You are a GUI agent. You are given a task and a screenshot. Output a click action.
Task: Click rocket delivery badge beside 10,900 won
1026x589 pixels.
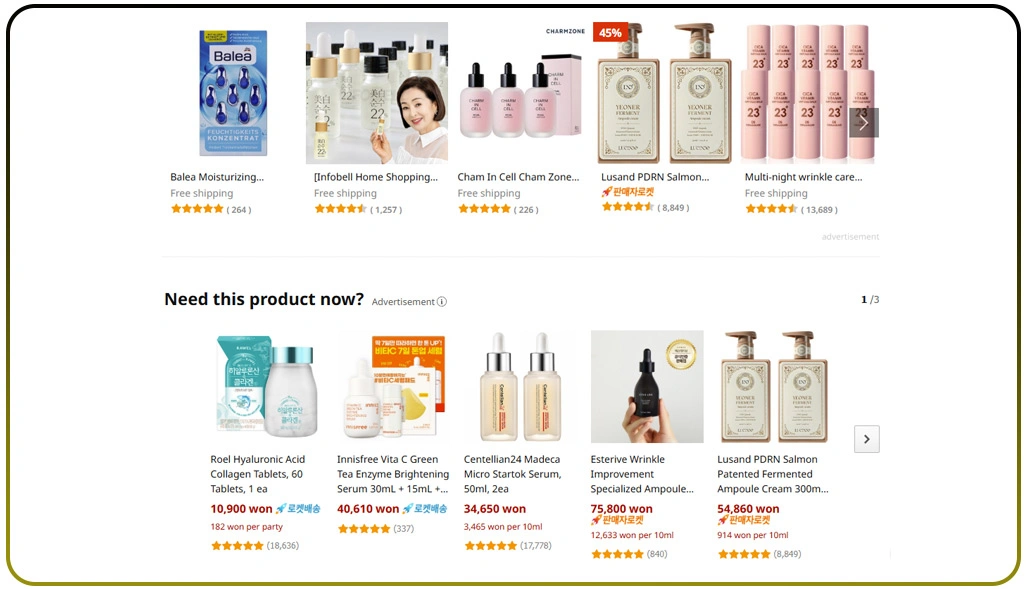(298, 509)
